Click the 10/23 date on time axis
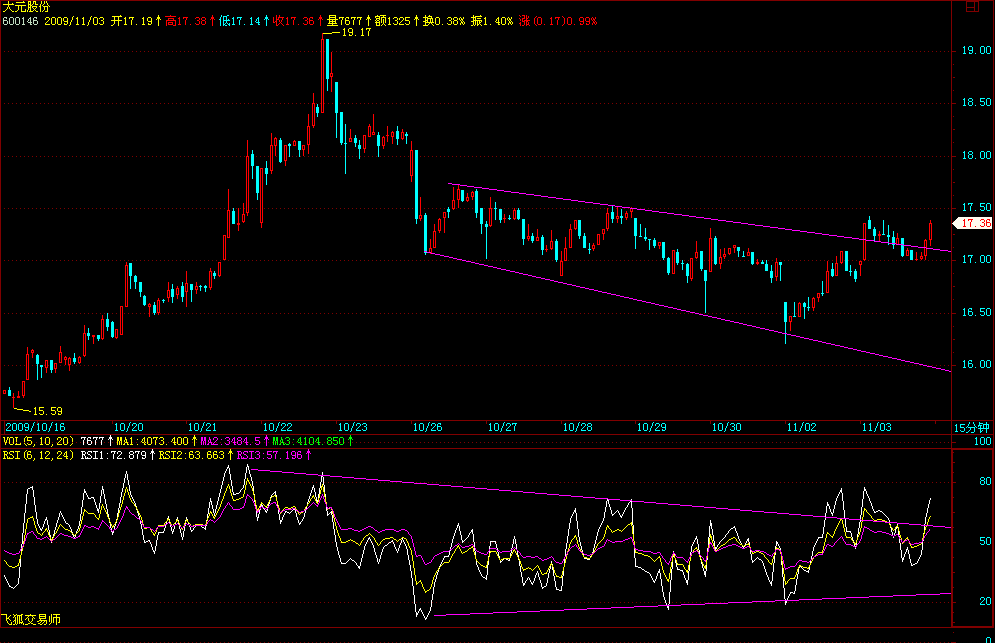The width and height of the screenshot is (995, 643). pyautogui.click(x=352, y=427)
